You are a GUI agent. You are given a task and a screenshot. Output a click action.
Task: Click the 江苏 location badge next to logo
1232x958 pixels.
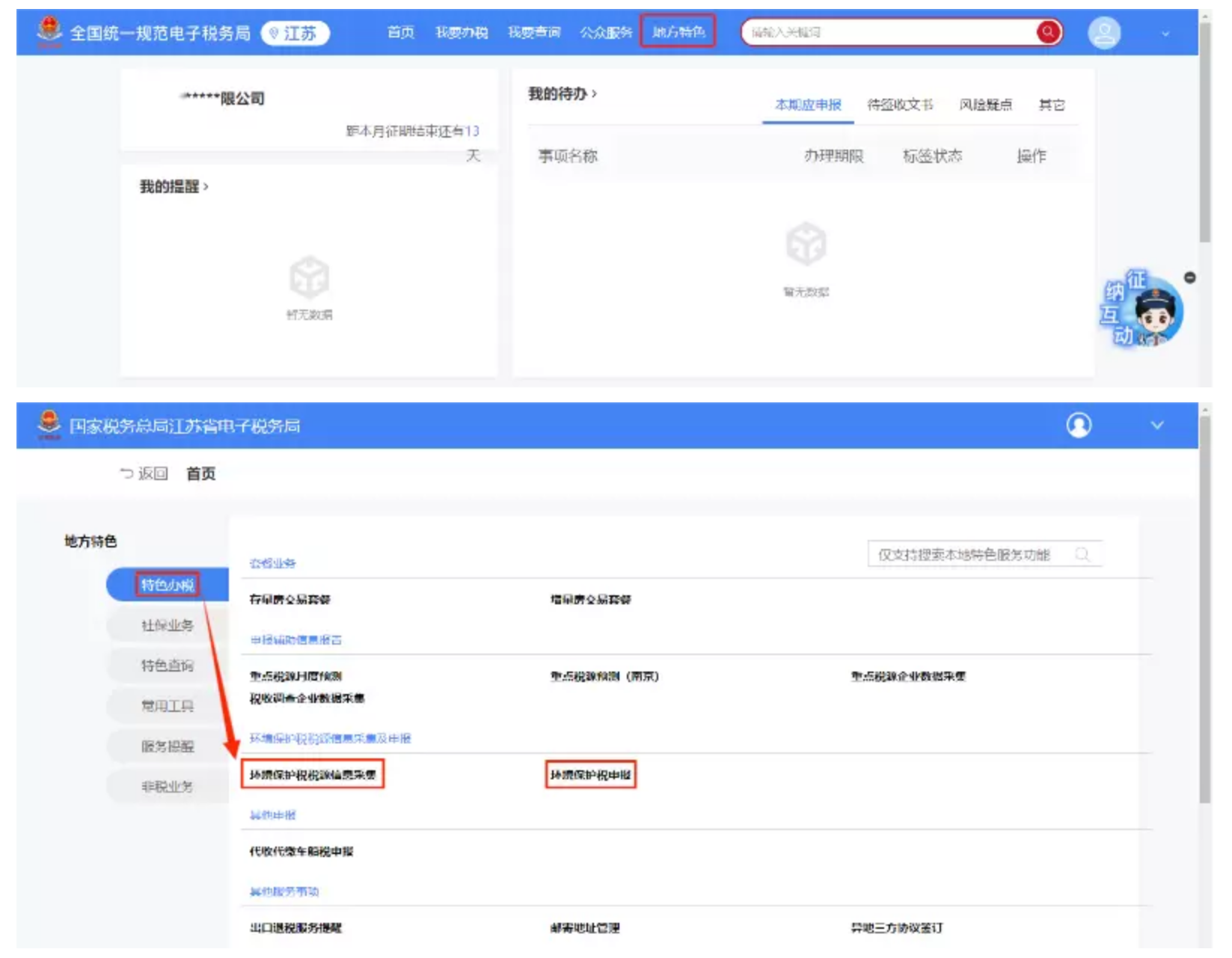[x=295, y=33]
